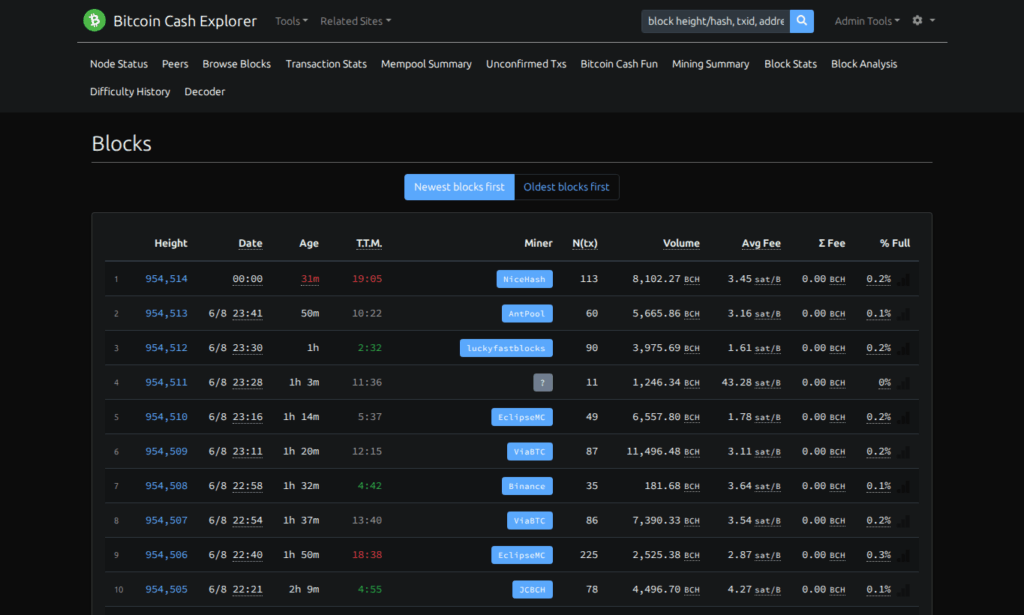1024x615 pixels.
Task: Focus the block height/hash search field
Action: (x=716, y=21)
